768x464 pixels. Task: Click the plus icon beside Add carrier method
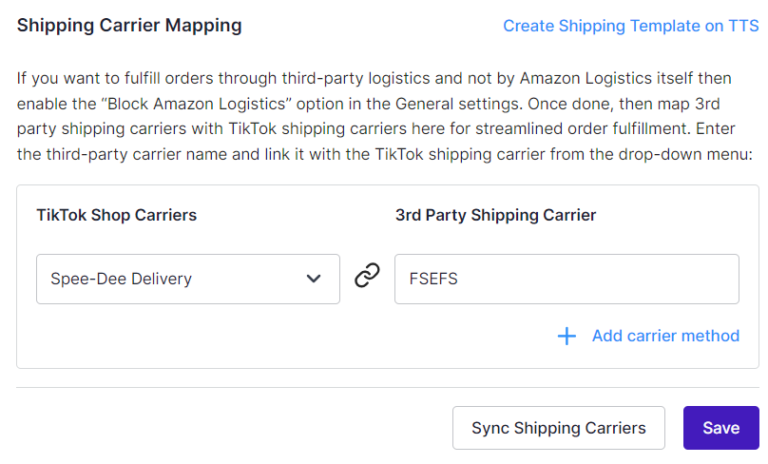click(x=567, y=336)
